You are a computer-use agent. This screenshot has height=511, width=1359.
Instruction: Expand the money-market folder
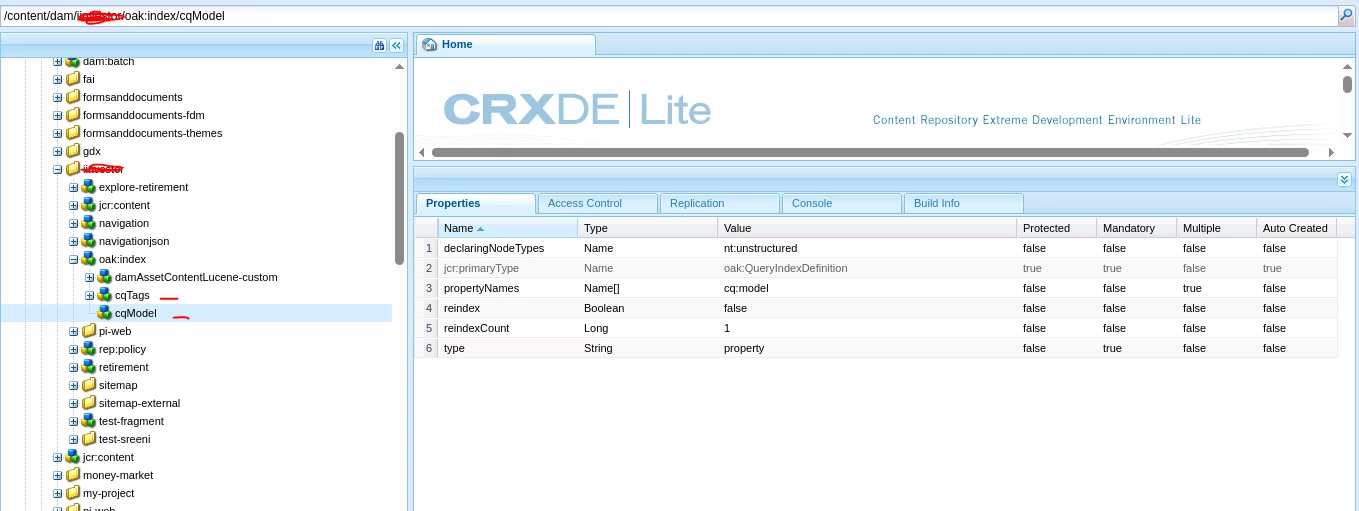[x=57, y=475]
